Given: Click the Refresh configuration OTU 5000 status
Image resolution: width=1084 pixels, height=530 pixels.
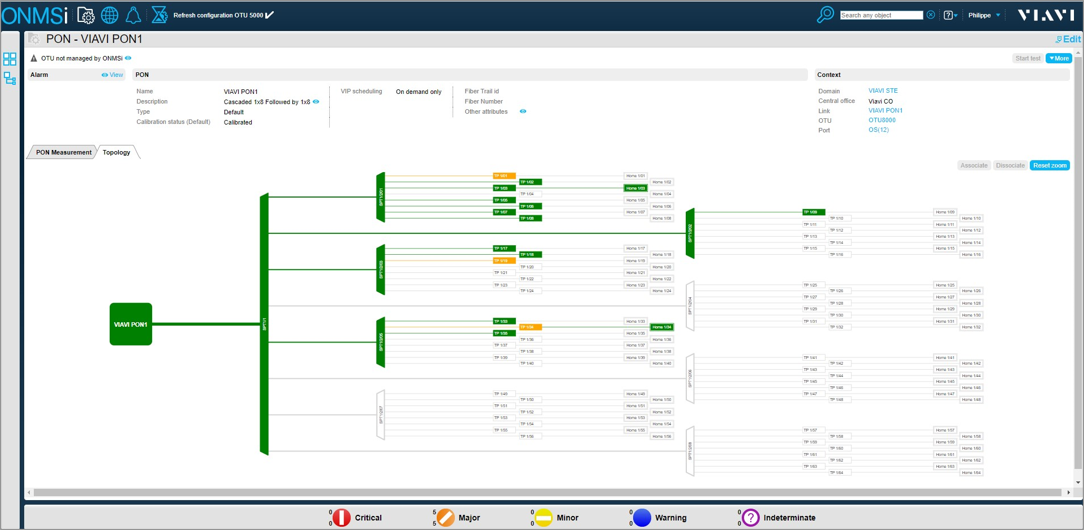Looking at the screenshot, I should [224, 15].
